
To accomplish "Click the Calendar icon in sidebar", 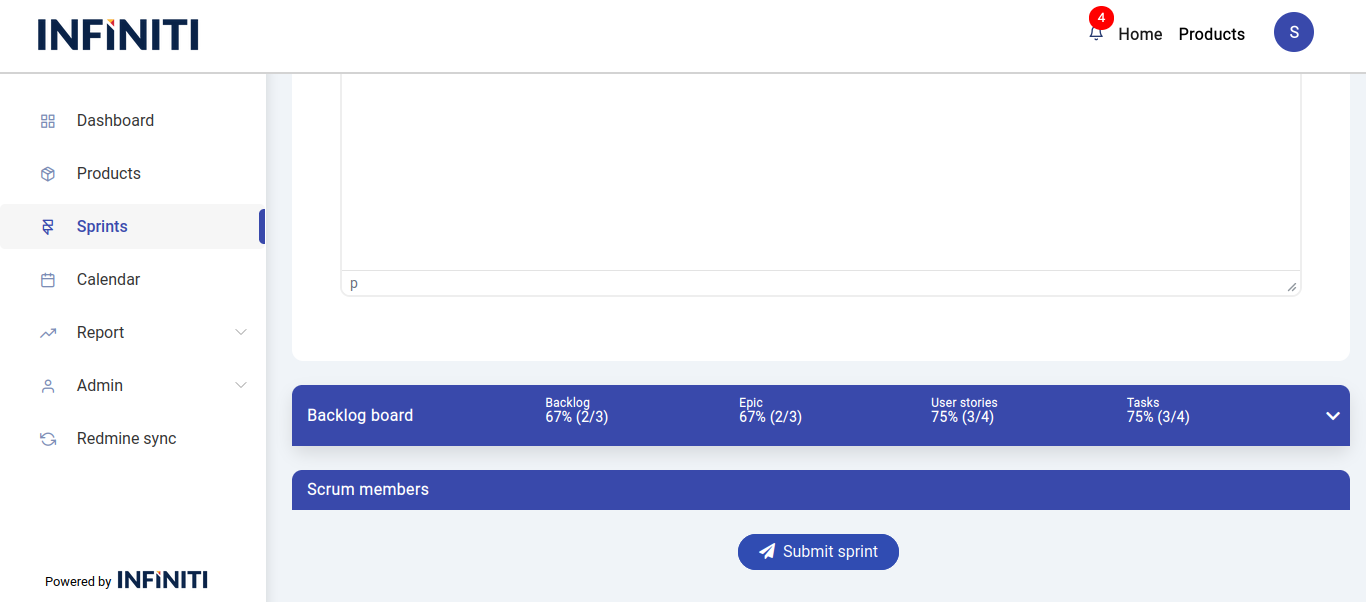I will pos(47,280).
